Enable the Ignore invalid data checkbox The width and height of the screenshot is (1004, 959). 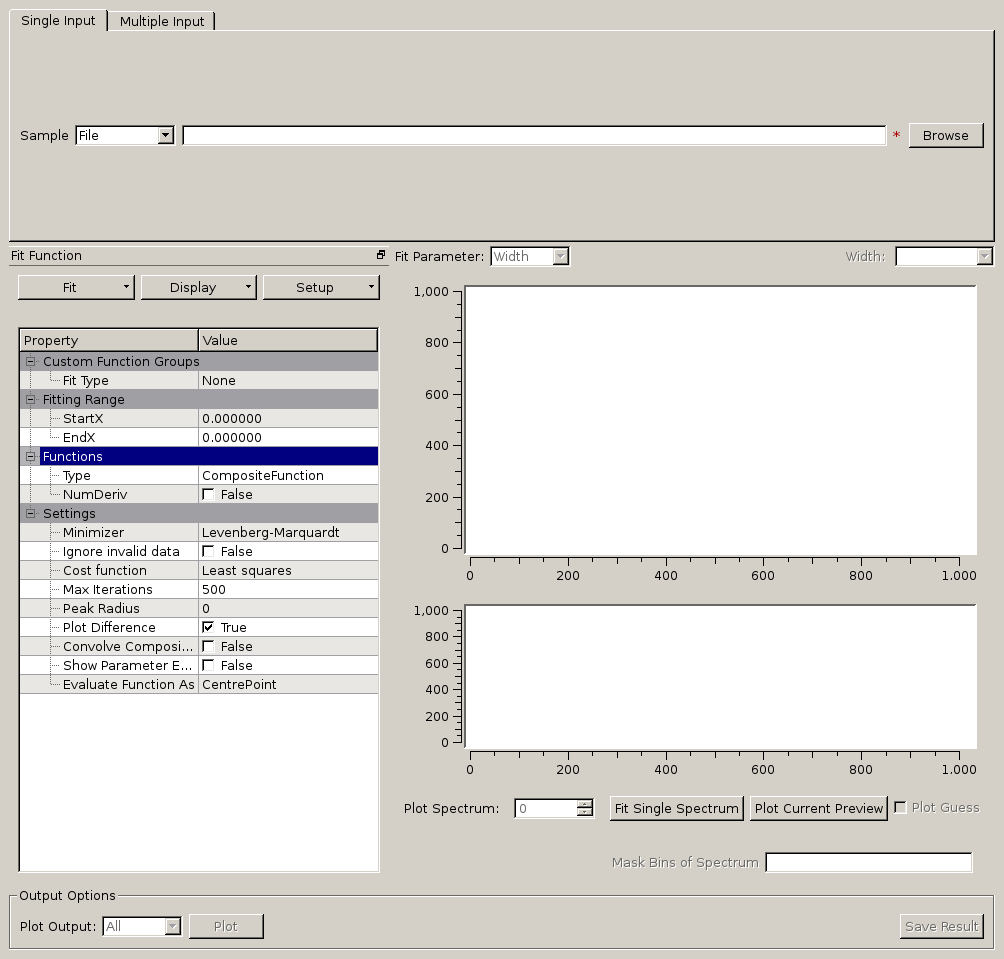(208, 551)
